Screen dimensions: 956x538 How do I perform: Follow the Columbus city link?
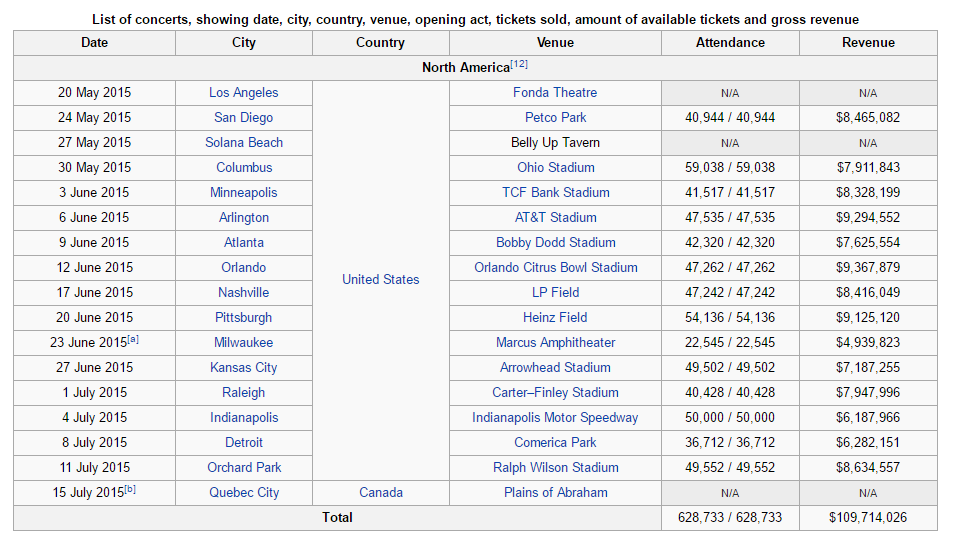pyautogui.click(x=243, y=168)
